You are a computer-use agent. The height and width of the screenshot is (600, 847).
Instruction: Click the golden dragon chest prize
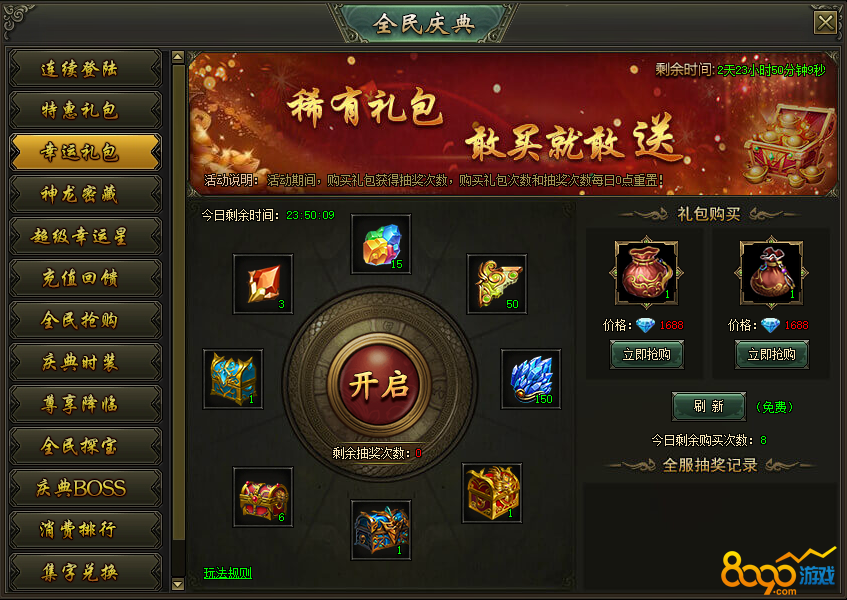[492, 493]
